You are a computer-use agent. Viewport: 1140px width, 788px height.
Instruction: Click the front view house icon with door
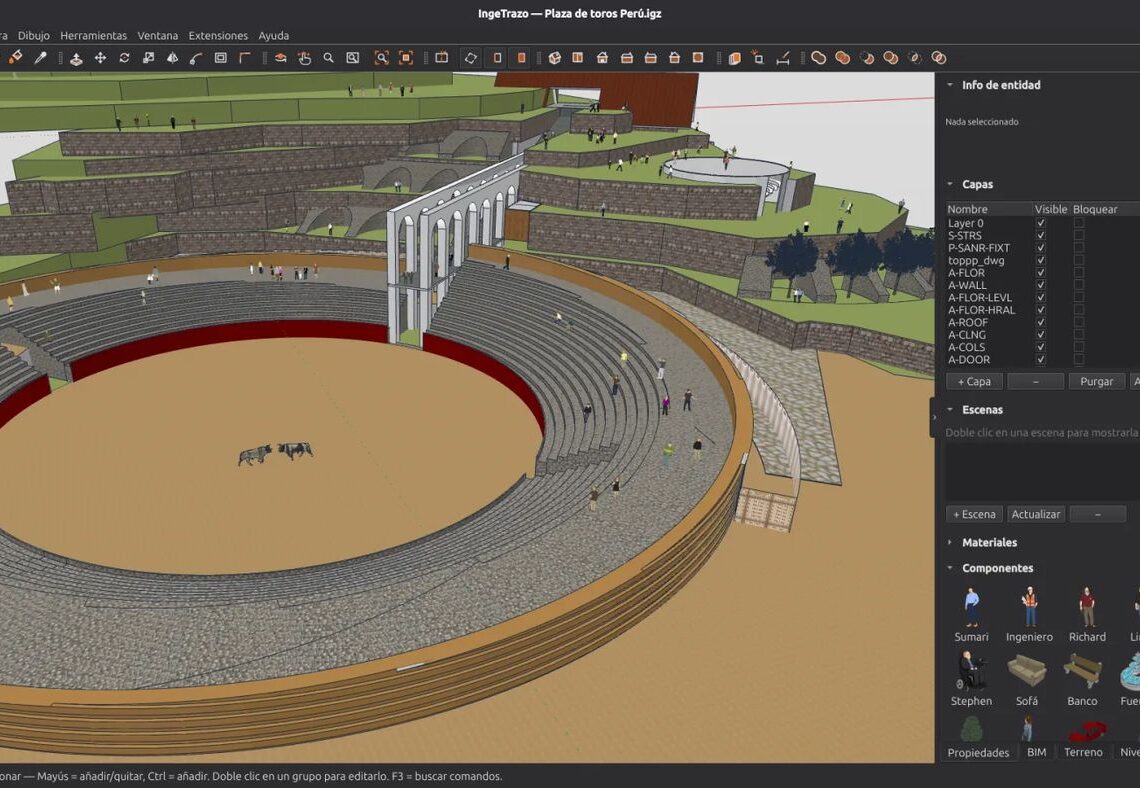603,58
